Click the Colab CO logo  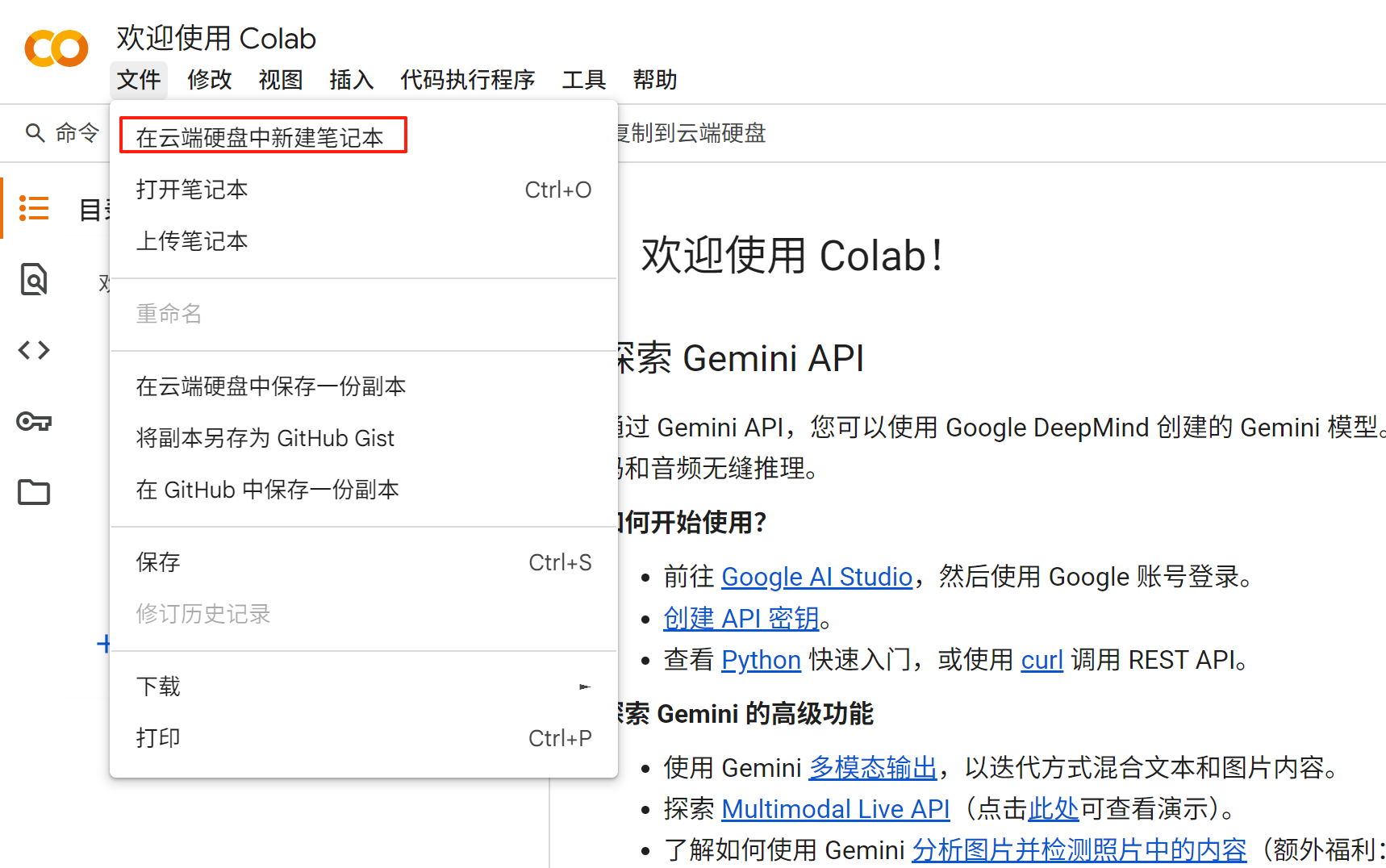(55, 48)
